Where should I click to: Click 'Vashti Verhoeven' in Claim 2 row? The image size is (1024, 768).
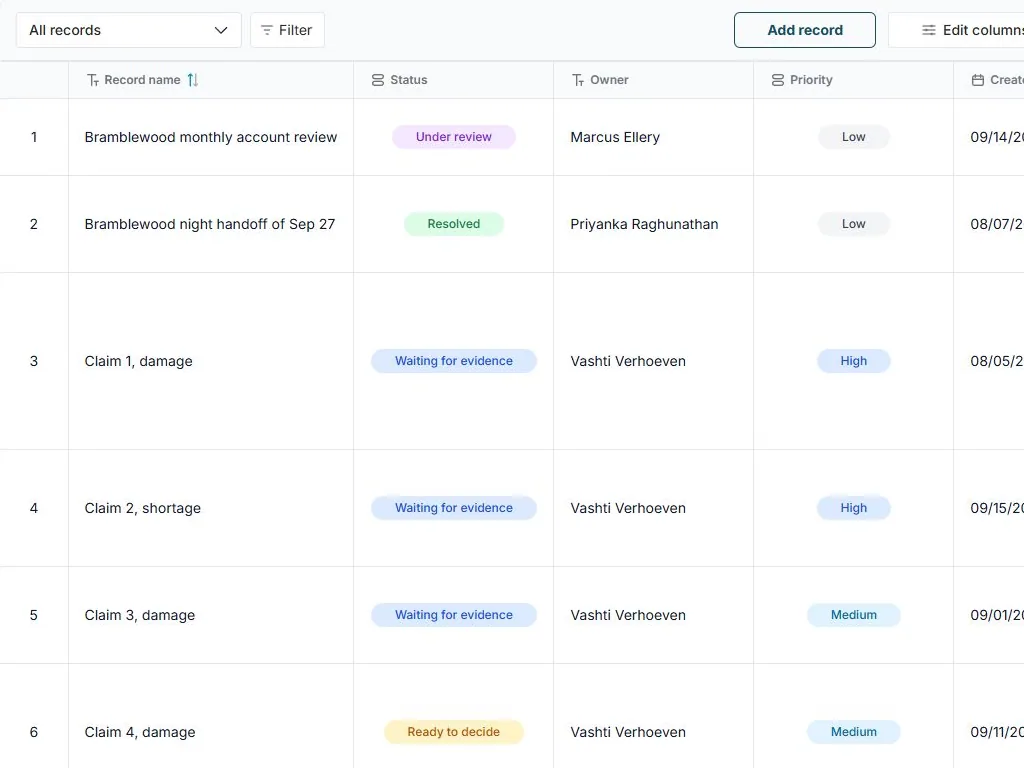point(628,508)
